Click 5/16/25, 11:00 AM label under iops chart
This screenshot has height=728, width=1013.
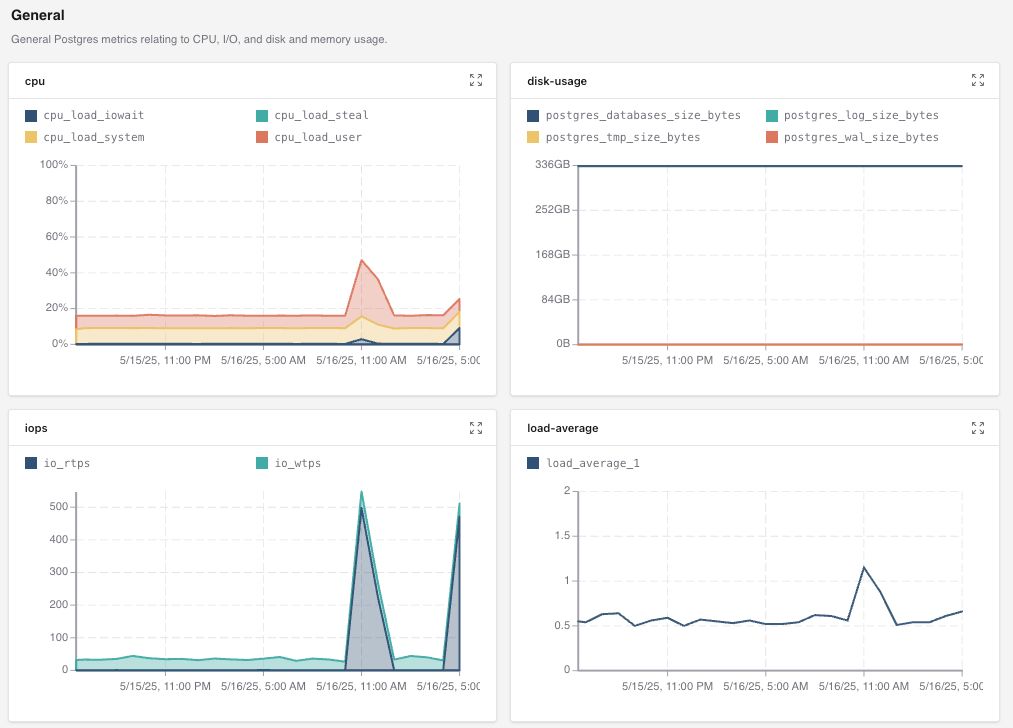(x=361, y=686)
